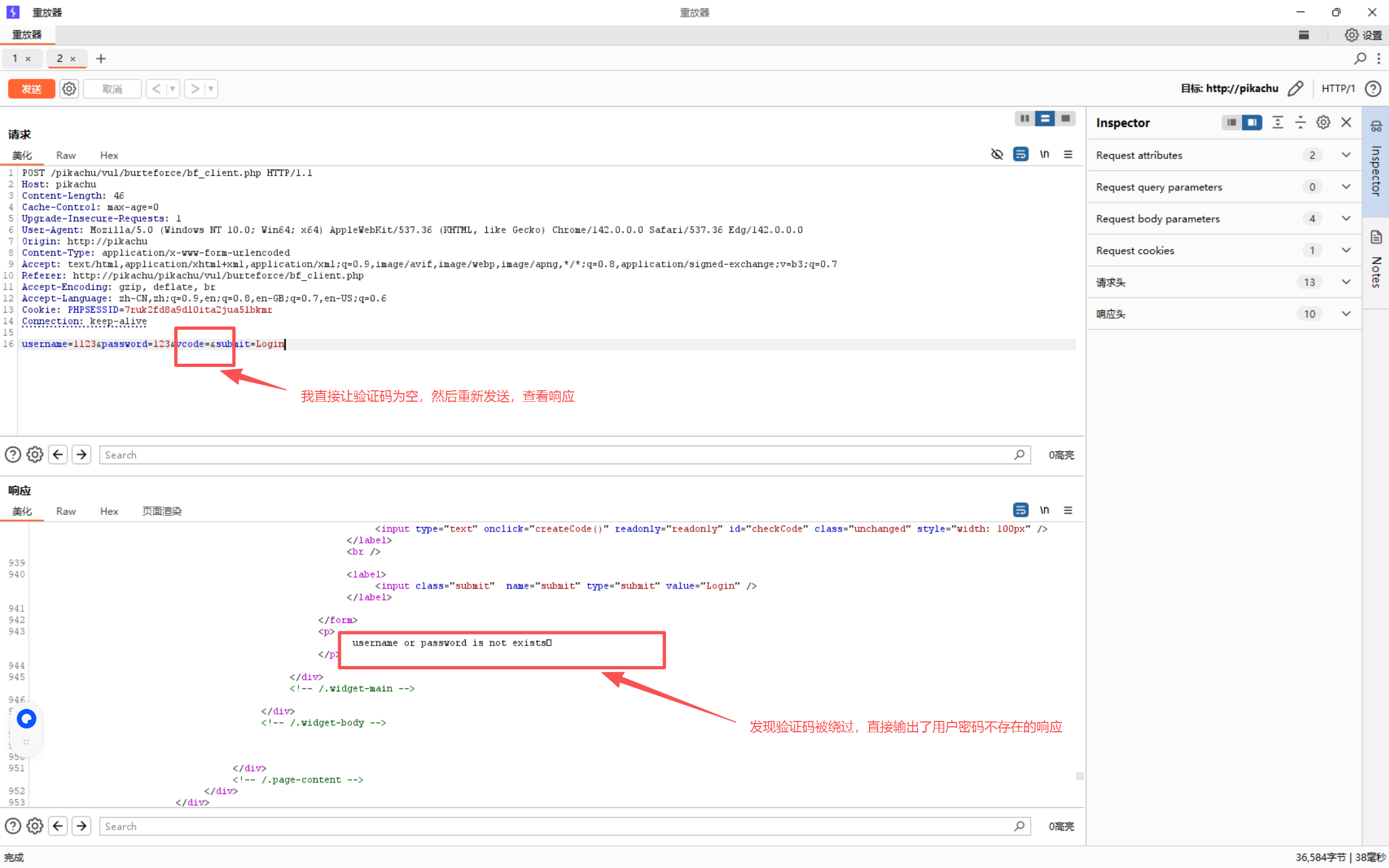This screenshot has width=1389, height=868.
Task: Open send options gear next to 发送
Action: point(69,89)
